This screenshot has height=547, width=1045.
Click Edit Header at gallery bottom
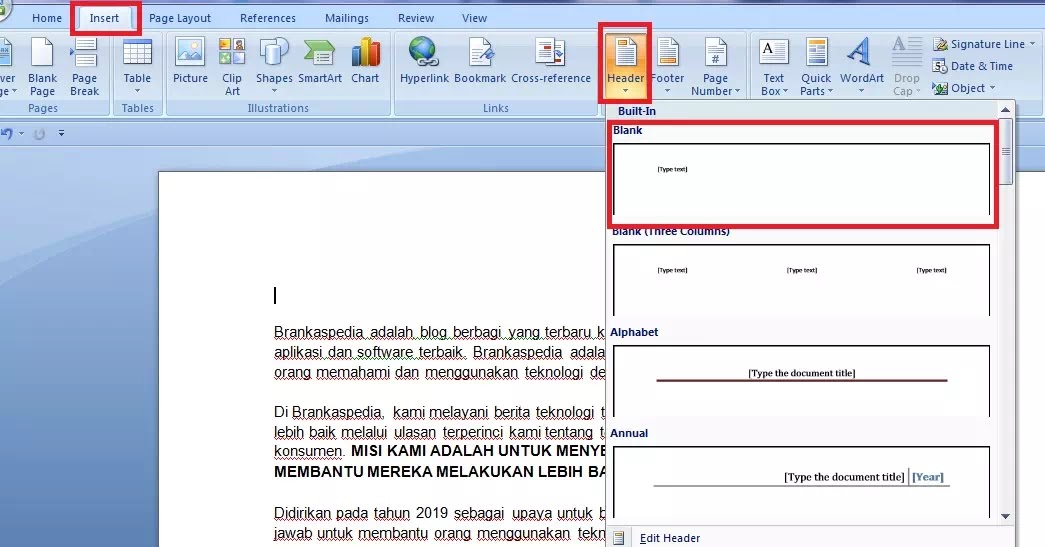coord(670,538)
